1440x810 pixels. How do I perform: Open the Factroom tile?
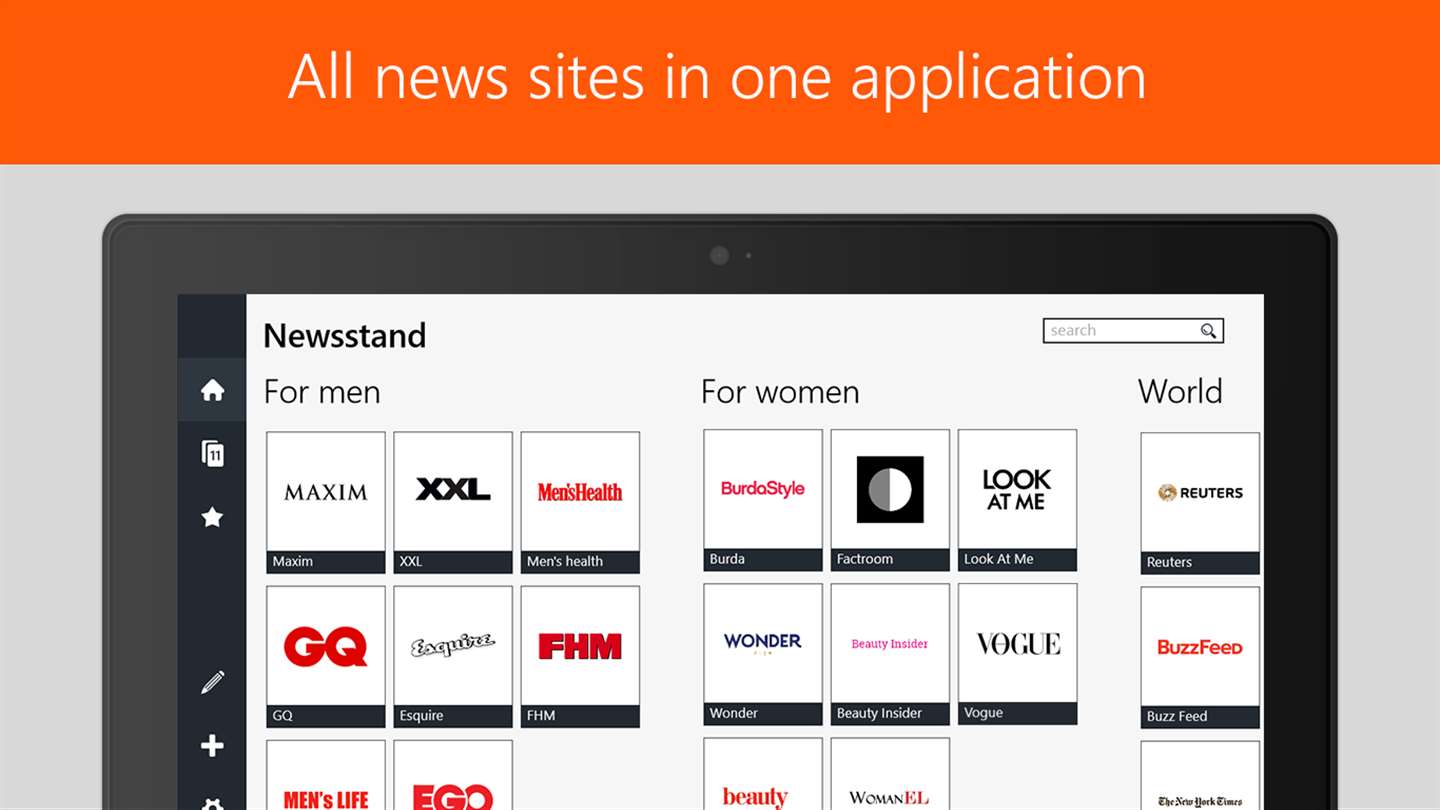click(890, 500)
